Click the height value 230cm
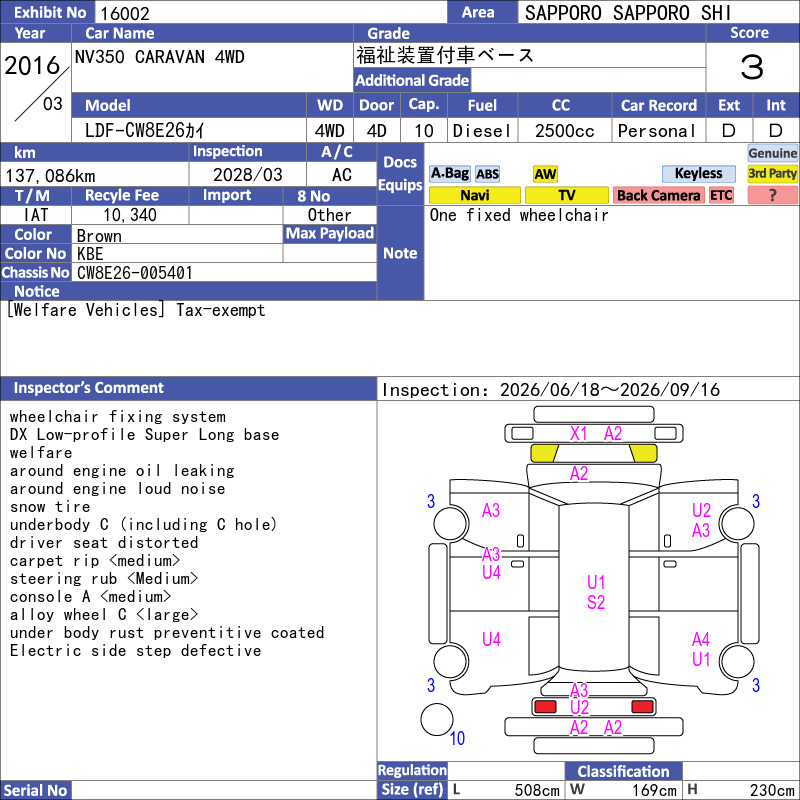 tap(772, 790)
